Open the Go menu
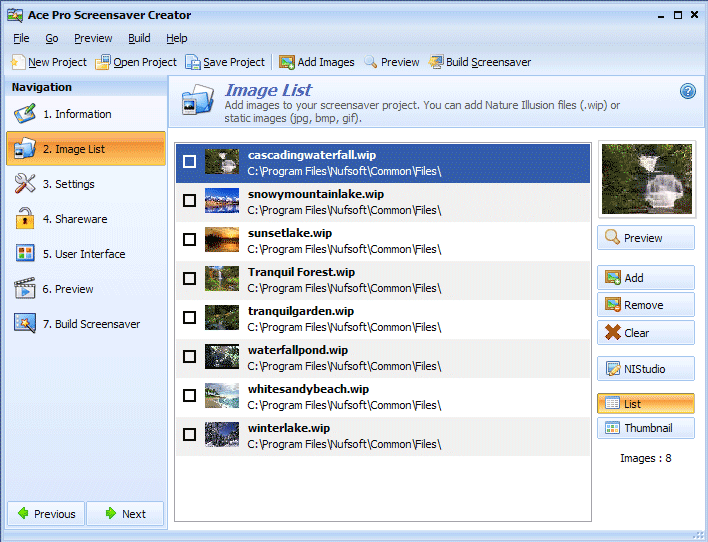Image resolution: width=708 pixels, height=542 pixels. pos(52,38)
